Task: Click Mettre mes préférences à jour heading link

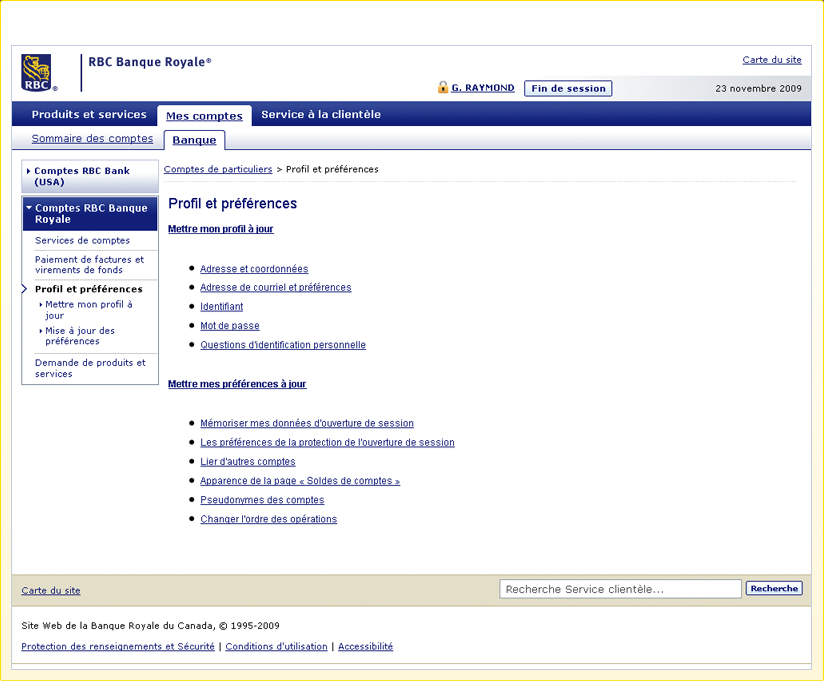Action: 237,384
